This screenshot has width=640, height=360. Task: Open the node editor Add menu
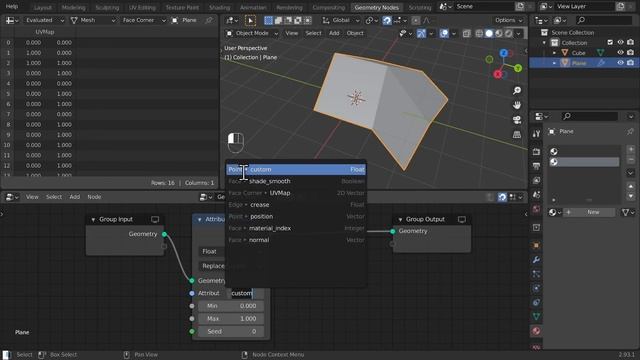pos(74,197)
